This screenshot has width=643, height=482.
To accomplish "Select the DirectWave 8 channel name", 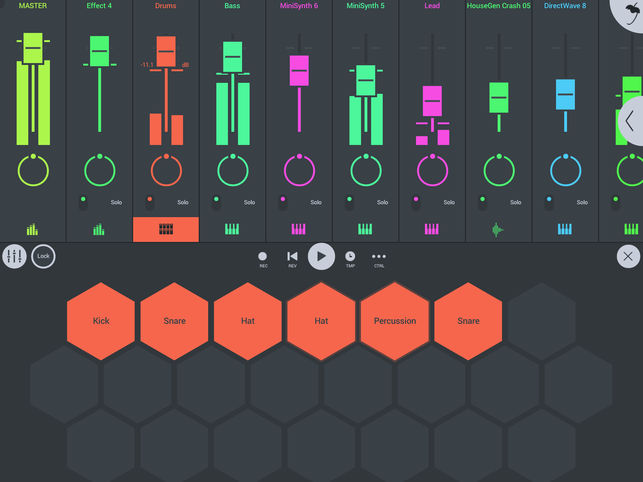I will coord(565,6).
